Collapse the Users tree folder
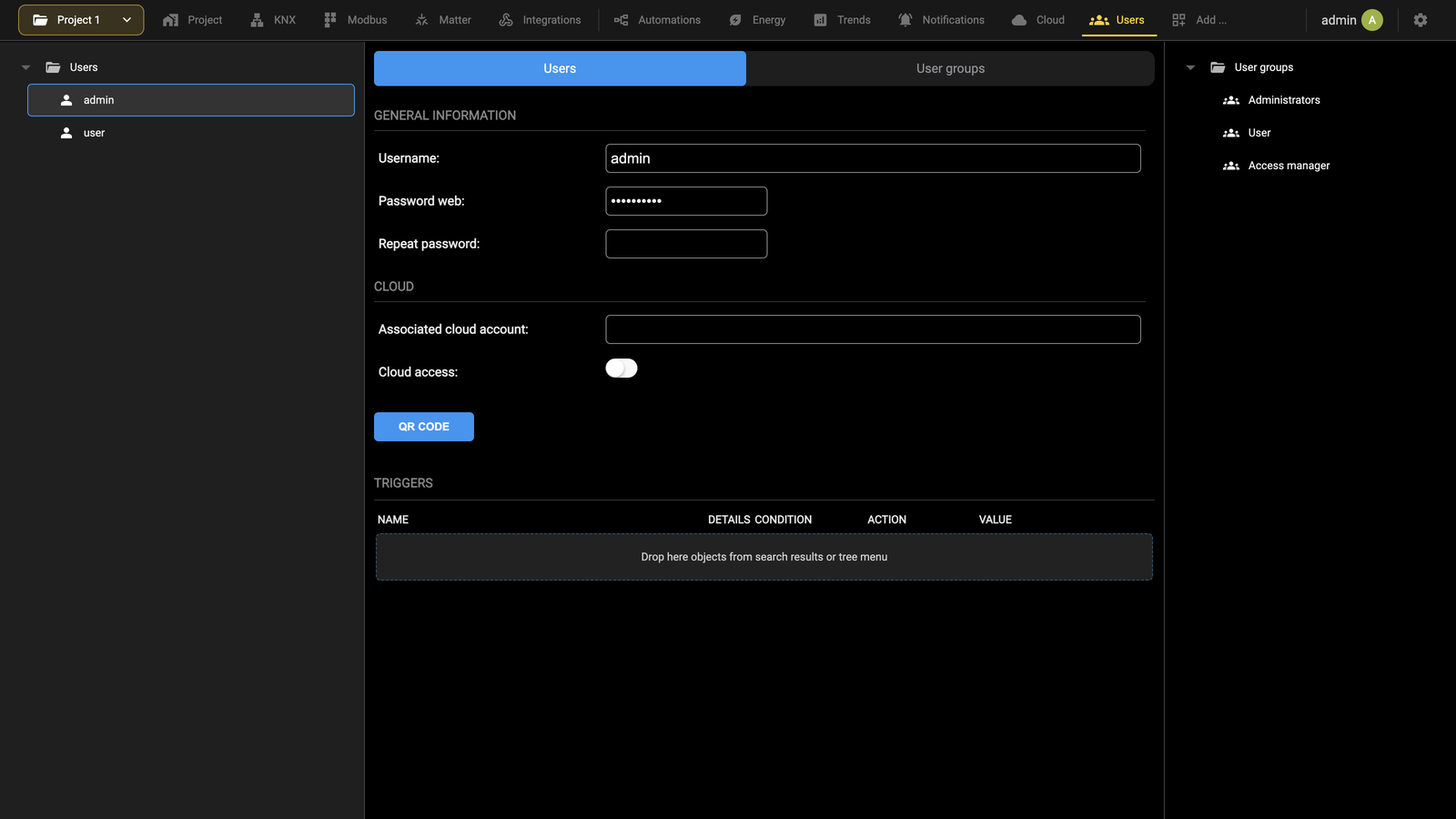 pos(26,67)
